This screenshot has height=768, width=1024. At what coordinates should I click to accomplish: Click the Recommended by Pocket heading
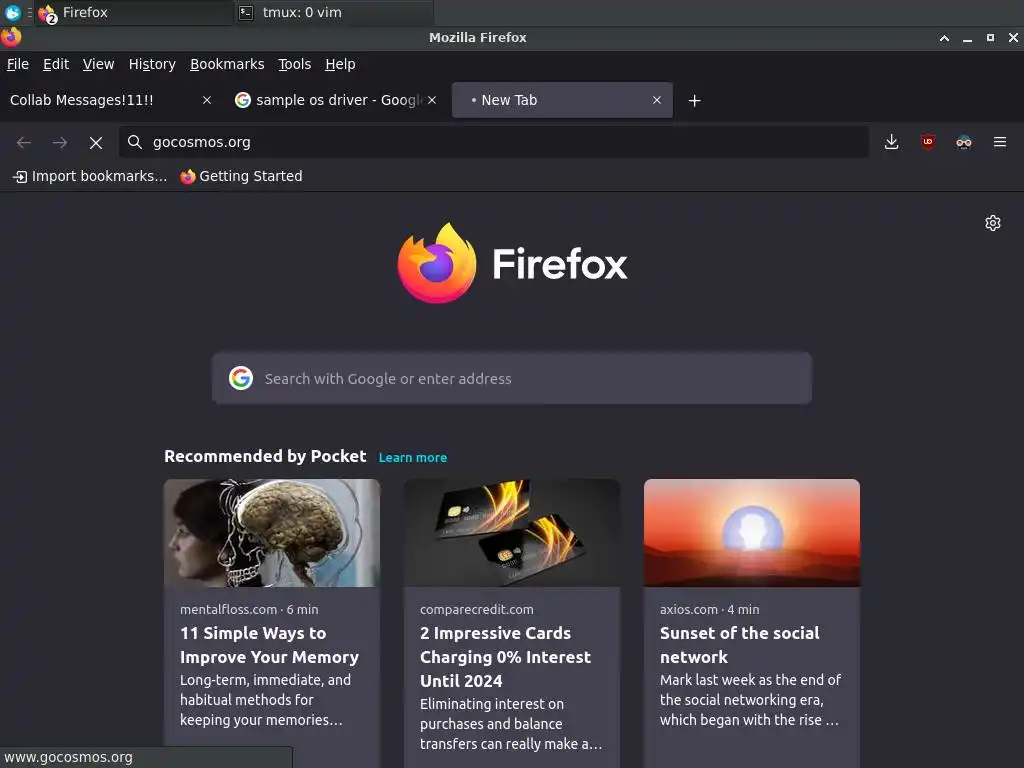(265, 456)
